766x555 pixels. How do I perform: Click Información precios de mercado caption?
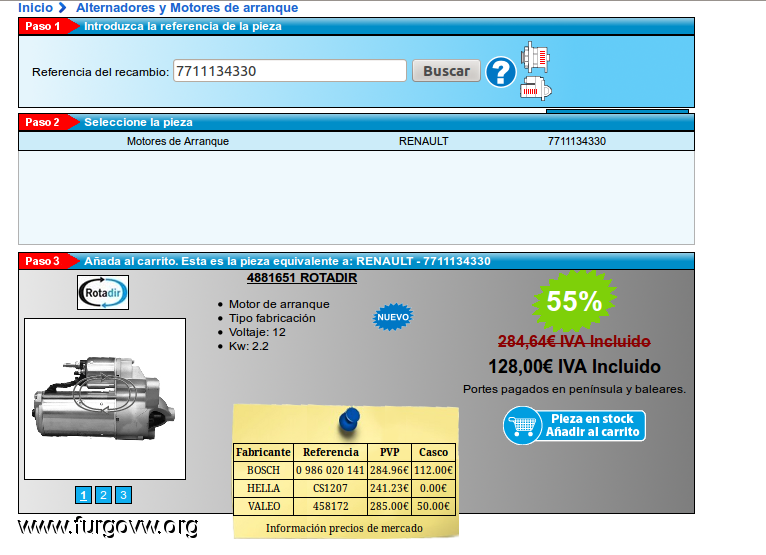point(344,528)
